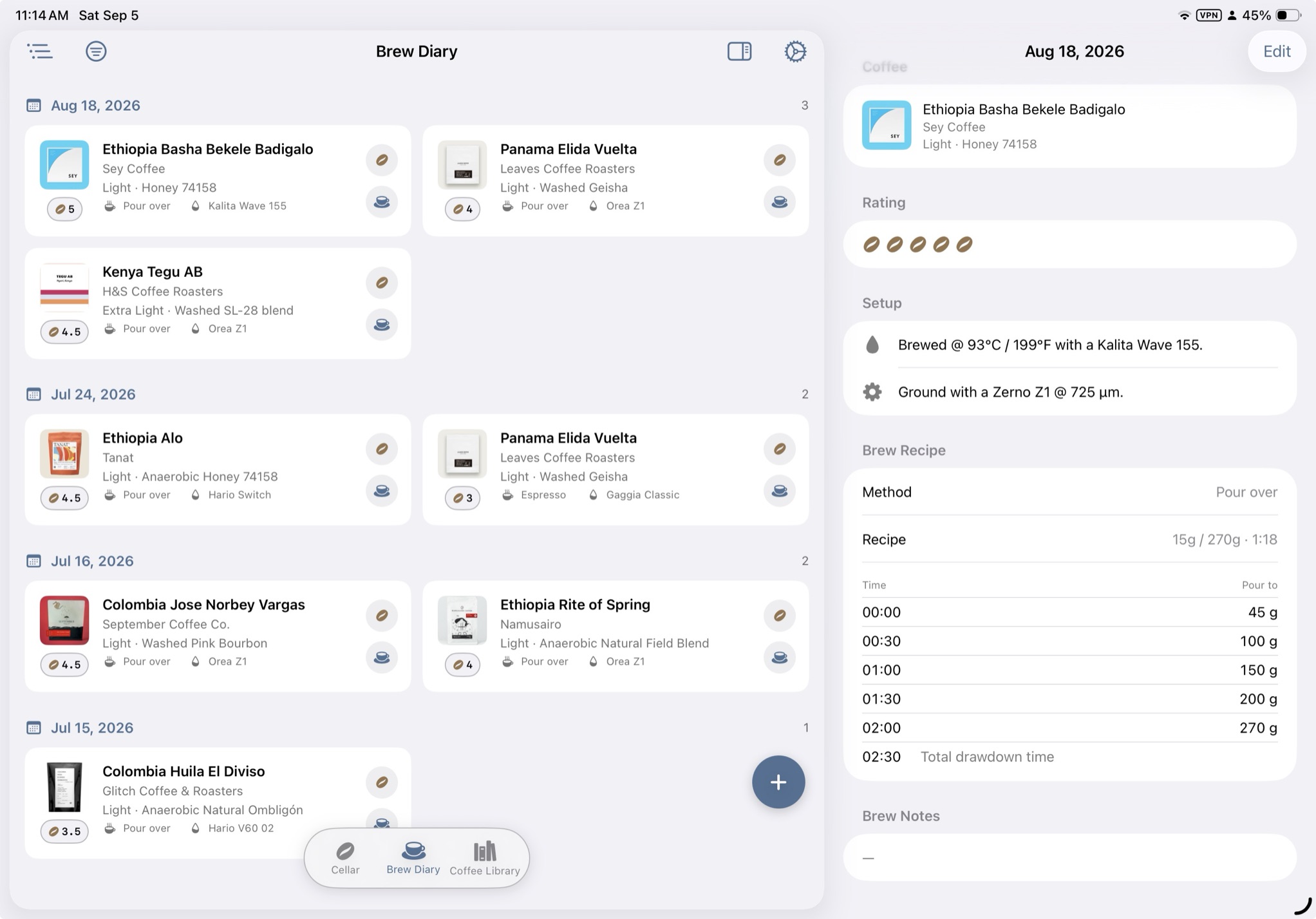Image resolution: width=1316 pixels, height=919 pixels.
Task: Open the list view icon in header
Action: click(40, 52)
